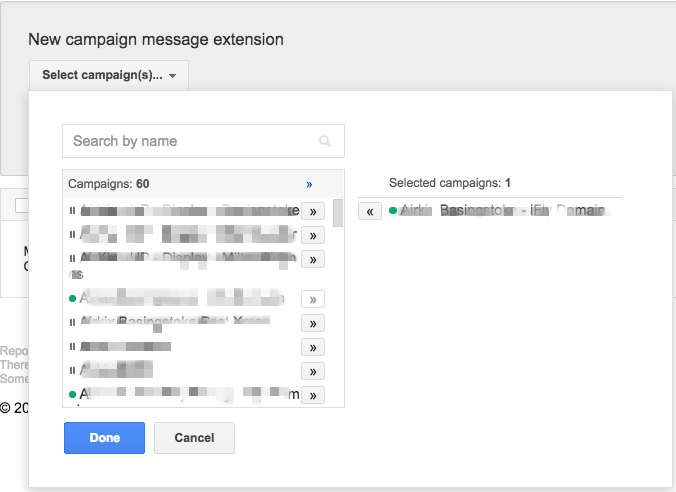676x492 pixels.
Task: Click the Campaigns: 60 header label
Action: (108, 184)
